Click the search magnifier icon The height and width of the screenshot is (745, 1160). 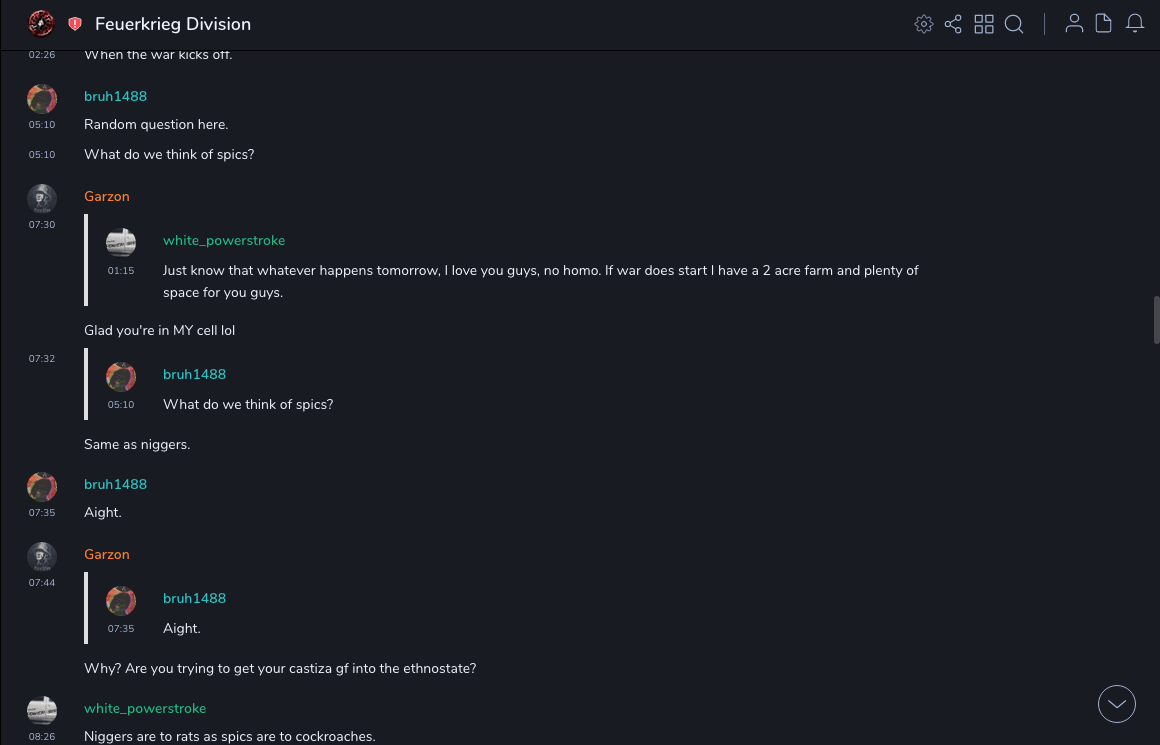1014,24
